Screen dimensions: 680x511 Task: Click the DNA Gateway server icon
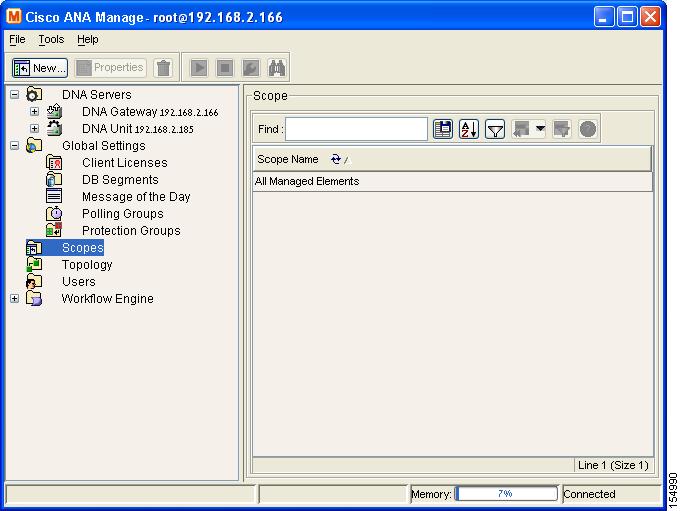pos(54,111)
